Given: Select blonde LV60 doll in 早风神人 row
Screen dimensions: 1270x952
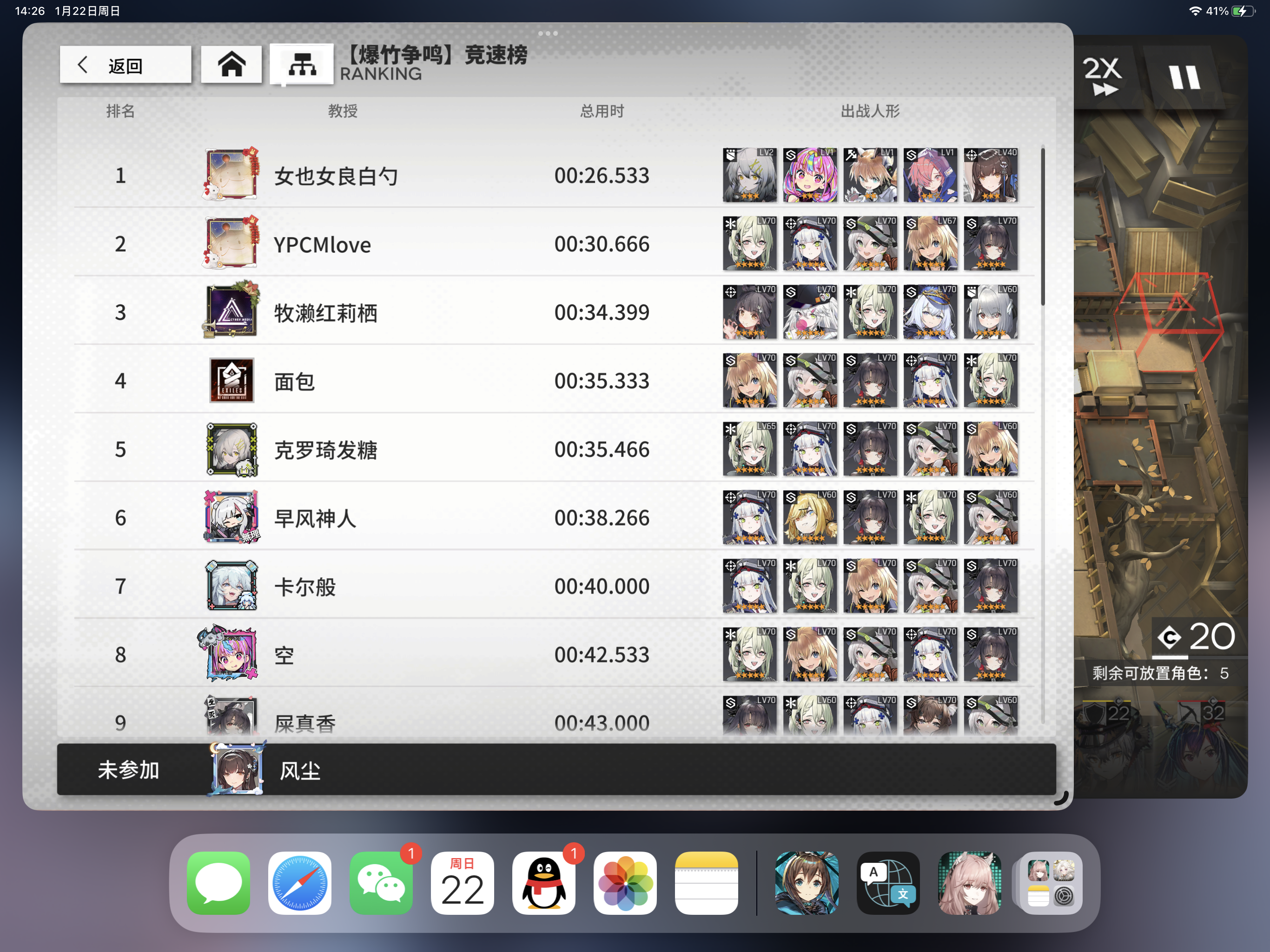Looking at the screenshot, I should [809, 517].
